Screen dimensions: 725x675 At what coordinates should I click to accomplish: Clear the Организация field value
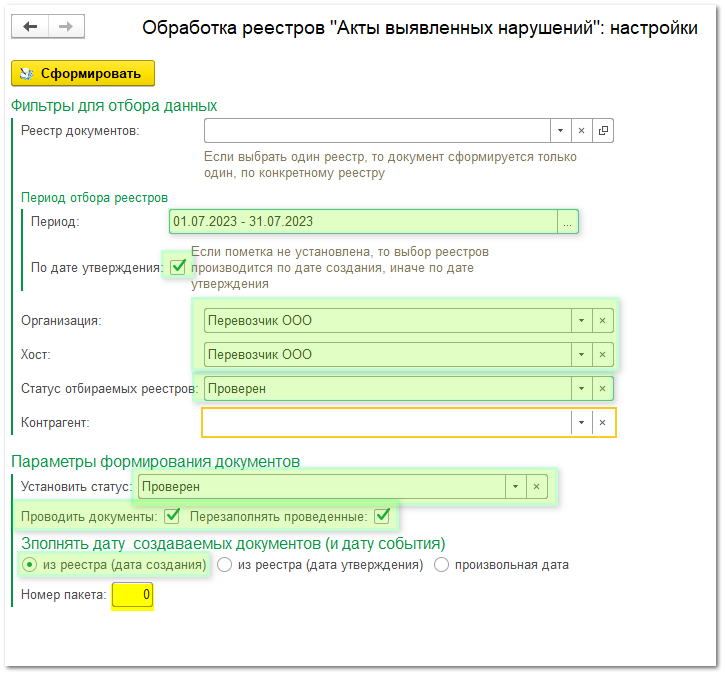point(602,321)
